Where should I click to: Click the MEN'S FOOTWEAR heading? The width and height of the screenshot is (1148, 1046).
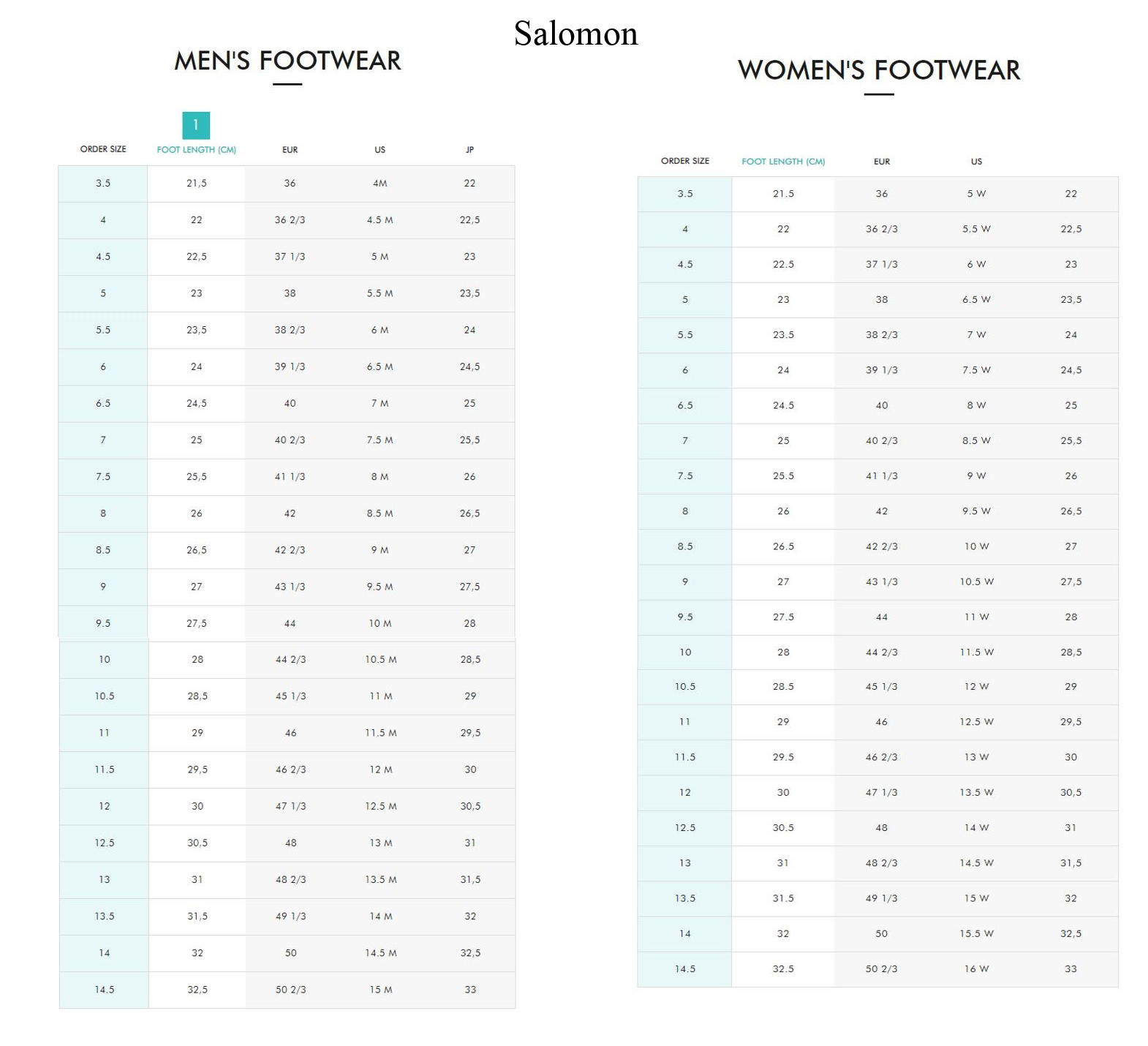(287, 61)
